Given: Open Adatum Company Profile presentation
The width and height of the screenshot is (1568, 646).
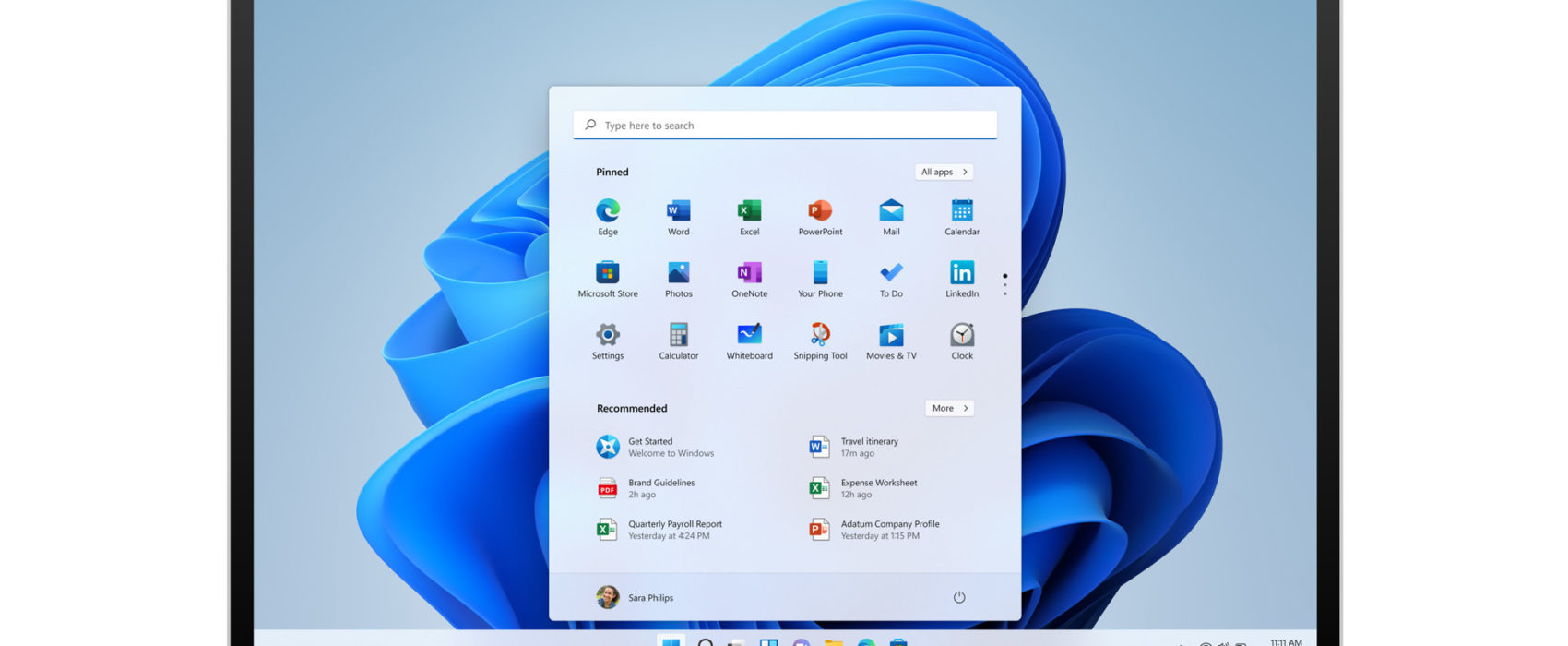Looking at the screenshot, I should click(873, 530).
